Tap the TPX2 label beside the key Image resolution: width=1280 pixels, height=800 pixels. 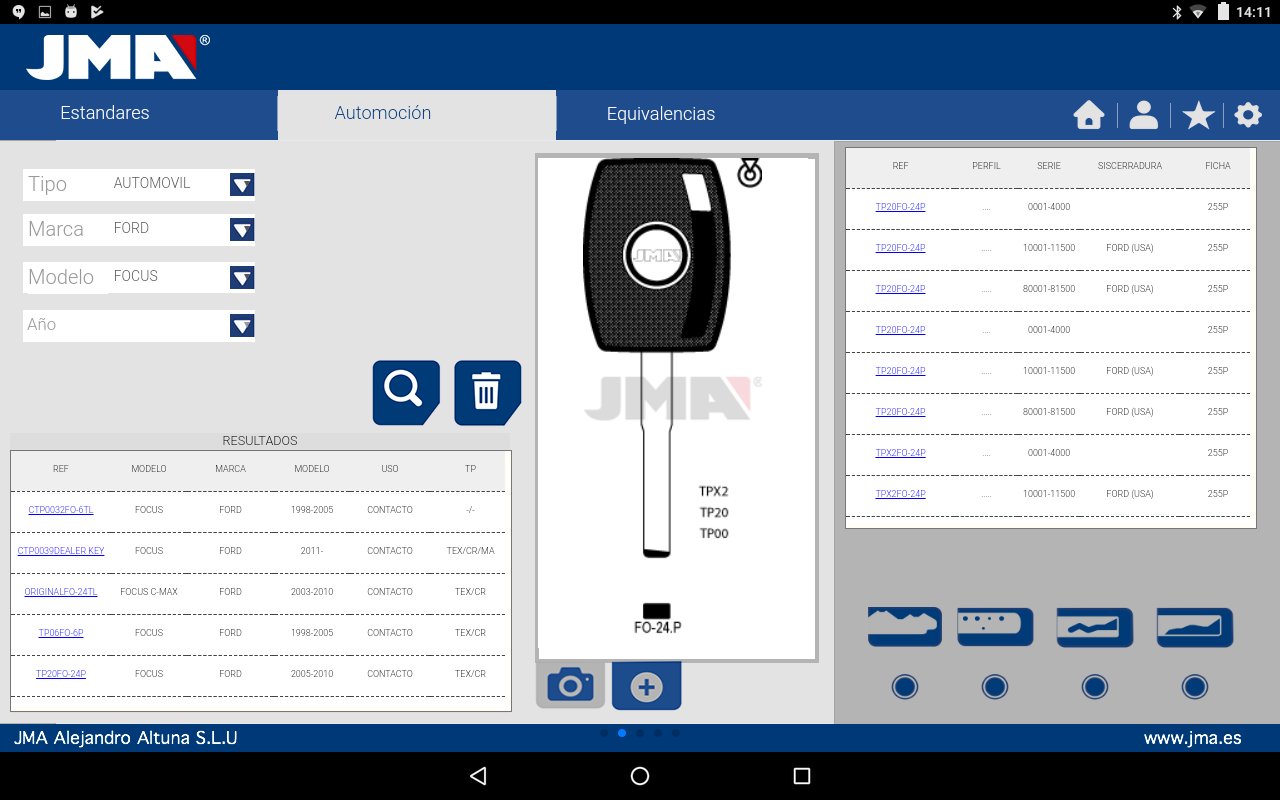click(x=714, y=492)
